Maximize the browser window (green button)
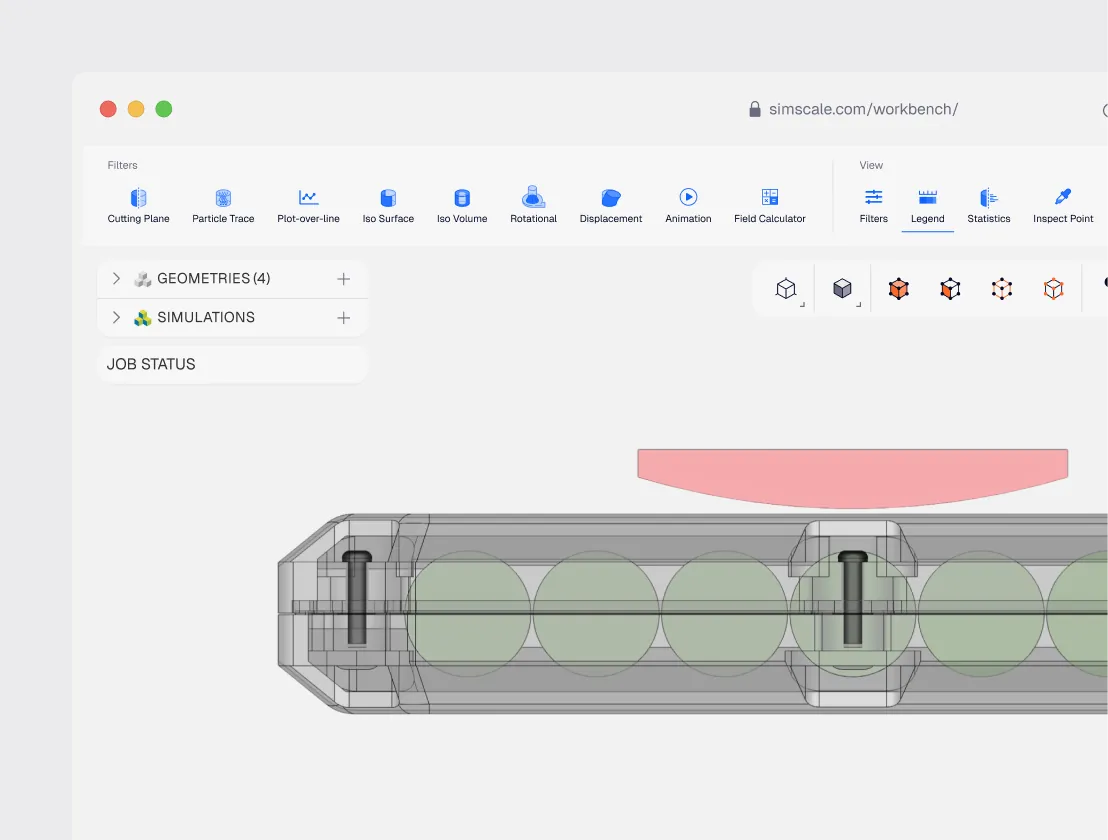The image size is (1108, 840). tap(164, 109)
